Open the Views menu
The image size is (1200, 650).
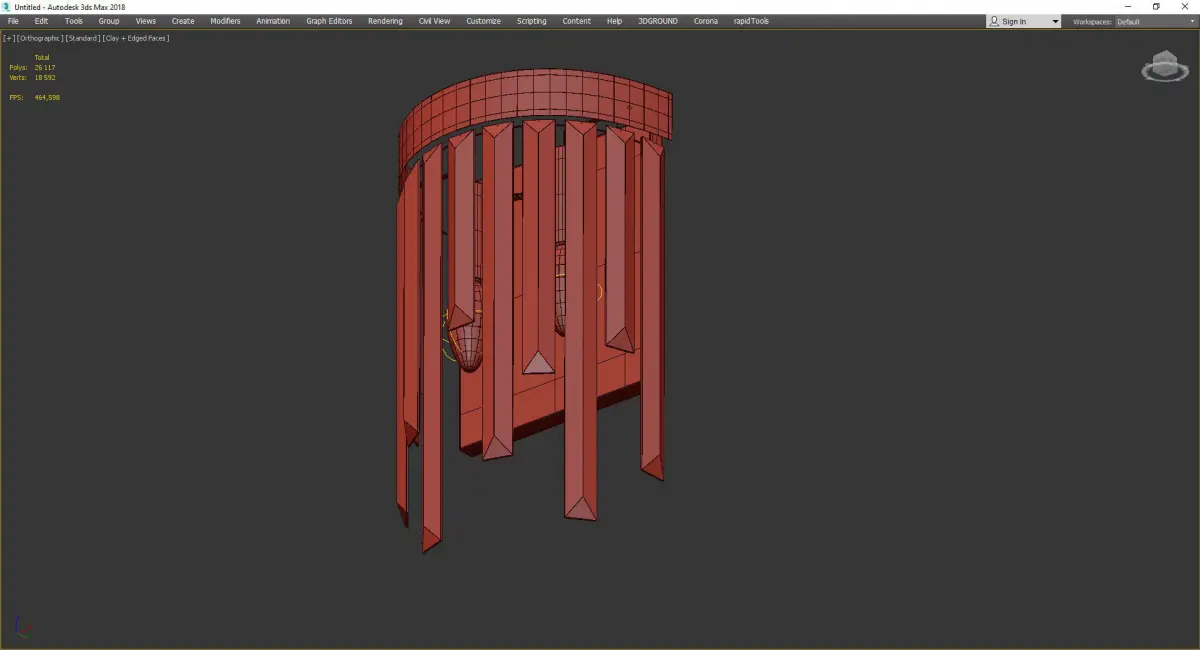point(146,21)
